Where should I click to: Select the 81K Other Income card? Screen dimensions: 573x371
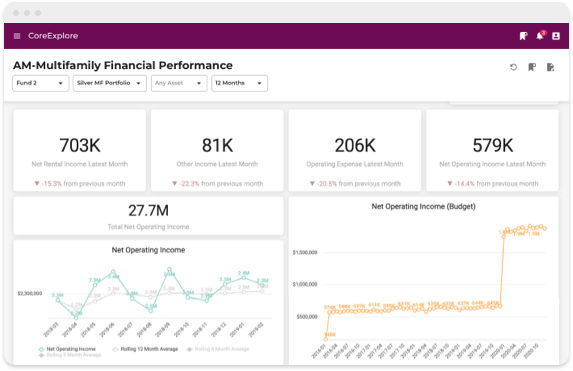point(217,150)
